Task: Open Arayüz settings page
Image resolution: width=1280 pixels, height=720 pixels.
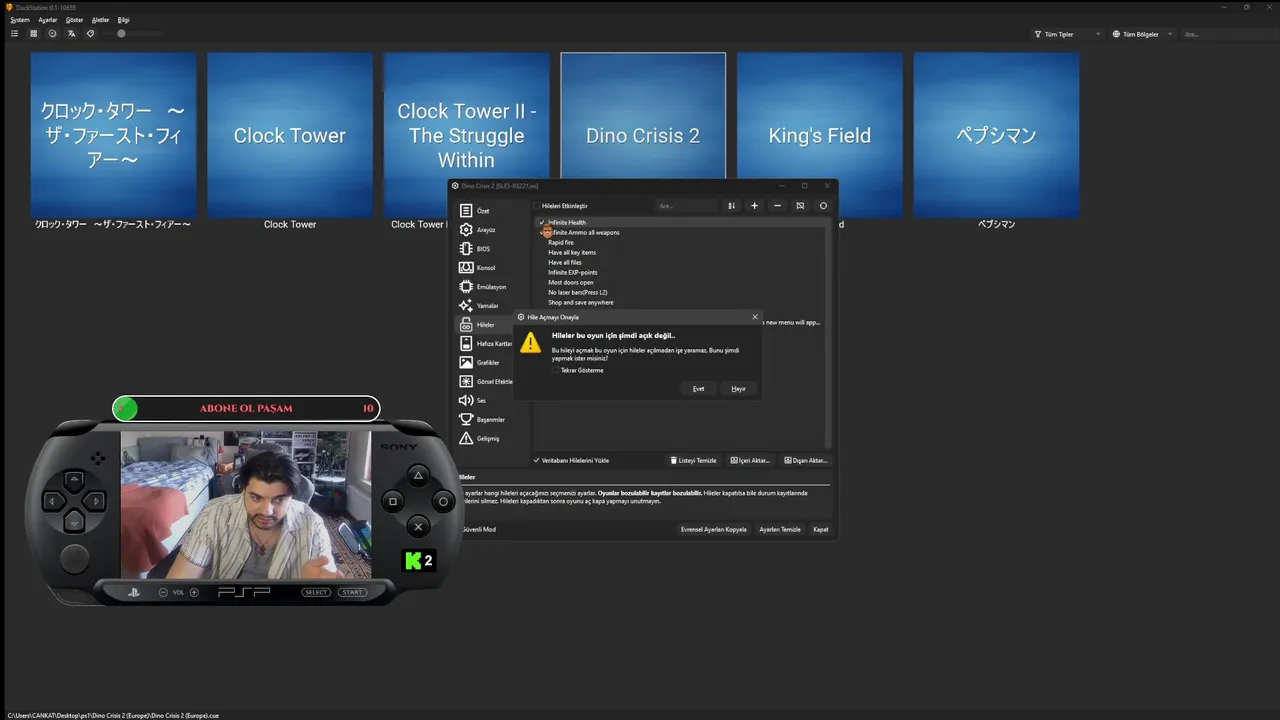Action: click(x=486, y=230)
